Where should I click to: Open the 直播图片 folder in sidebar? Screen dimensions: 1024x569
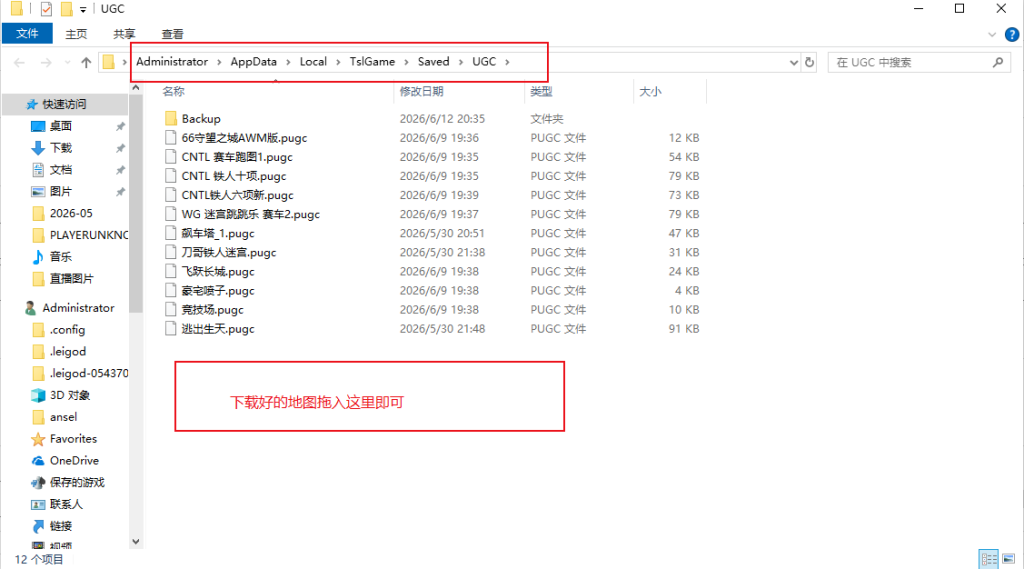tap(71, 278)
